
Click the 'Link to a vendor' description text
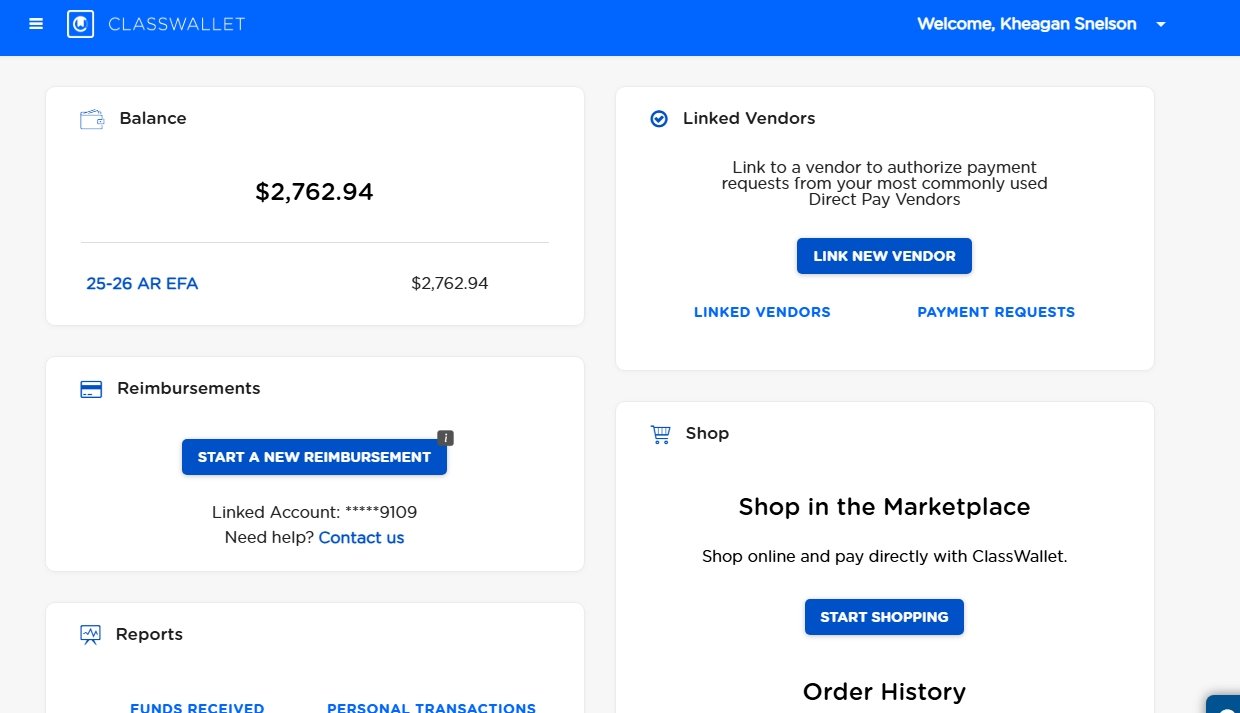coord(884,183)
